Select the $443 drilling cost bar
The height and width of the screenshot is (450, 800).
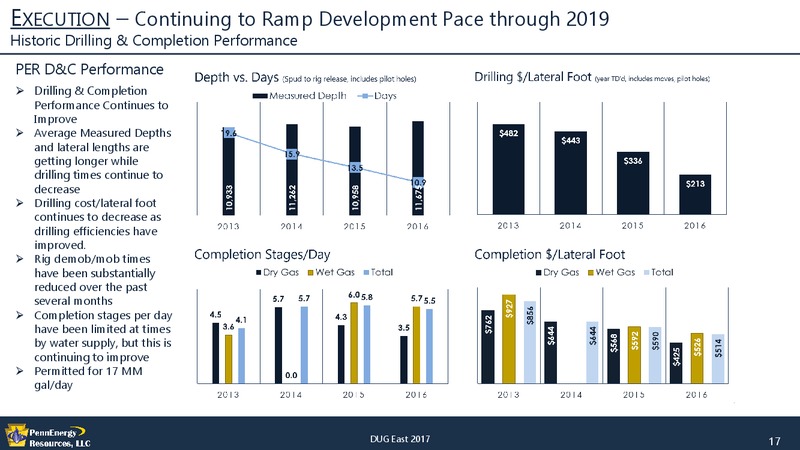[570, 173]
